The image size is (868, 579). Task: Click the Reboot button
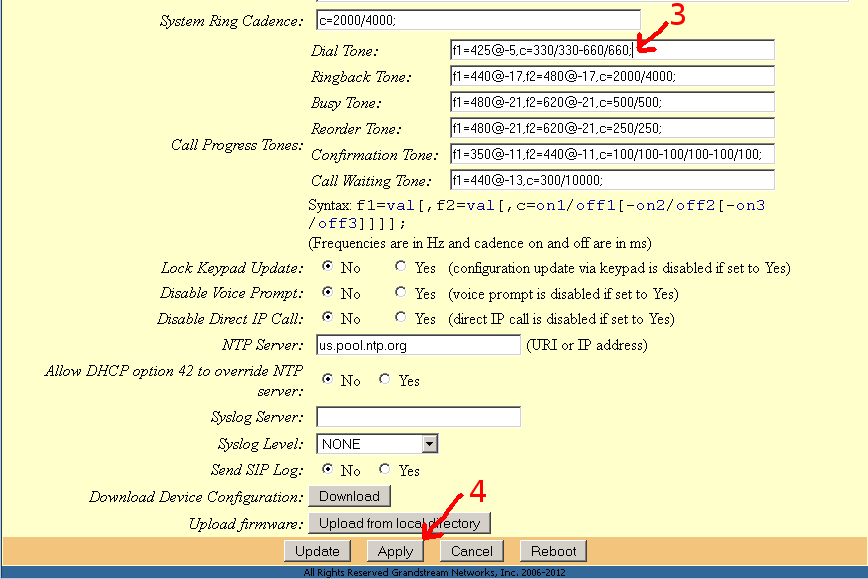coord(553,551)
